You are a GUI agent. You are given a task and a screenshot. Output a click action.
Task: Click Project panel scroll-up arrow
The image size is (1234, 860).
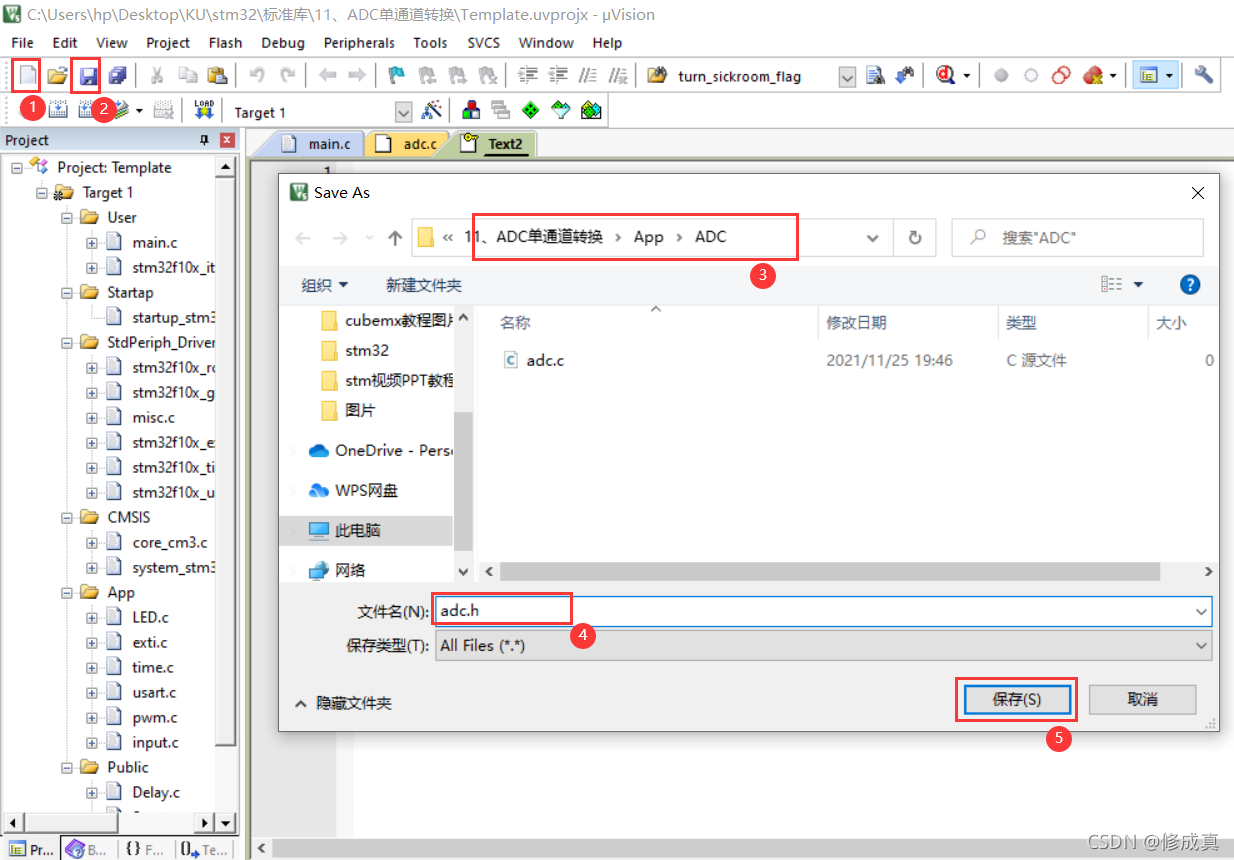point(226,167)
